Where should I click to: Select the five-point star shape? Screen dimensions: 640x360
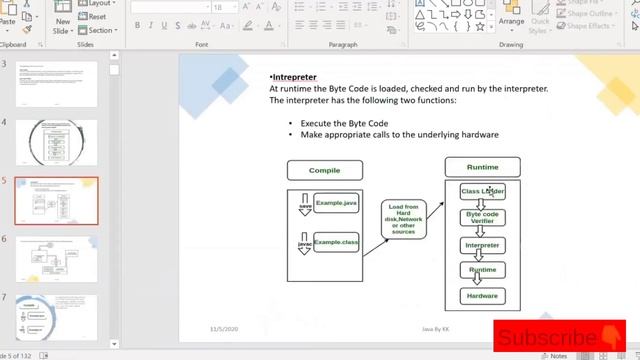point(480,27)
